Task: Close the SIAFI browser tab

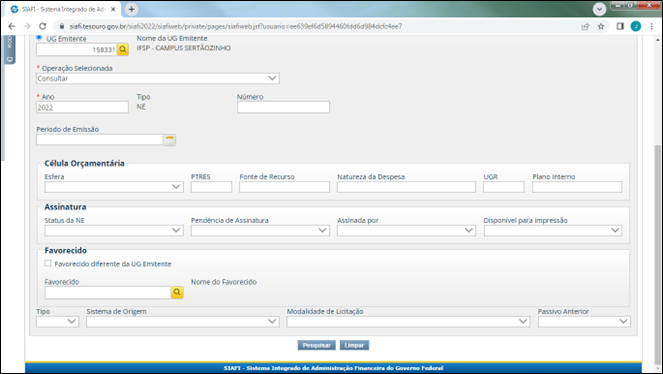Action: [113, 9]
